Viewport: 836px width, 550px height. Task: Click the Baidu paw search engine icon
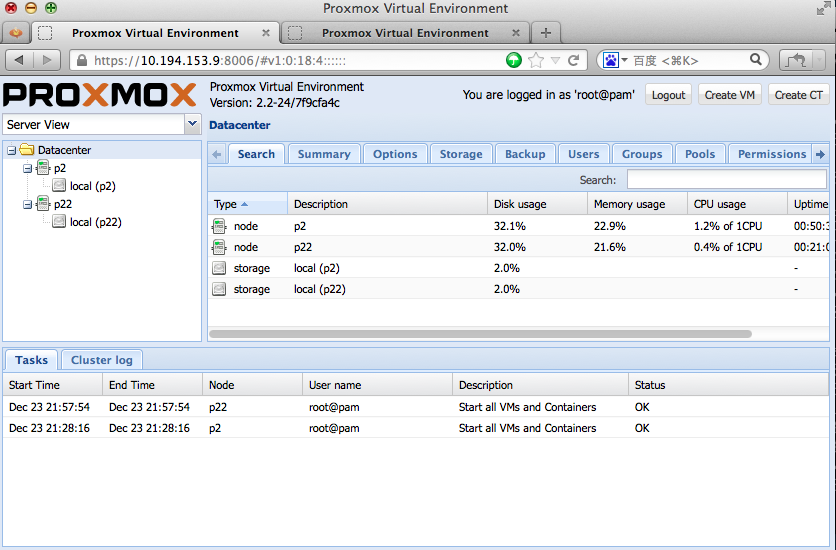[x=610, y=60]
